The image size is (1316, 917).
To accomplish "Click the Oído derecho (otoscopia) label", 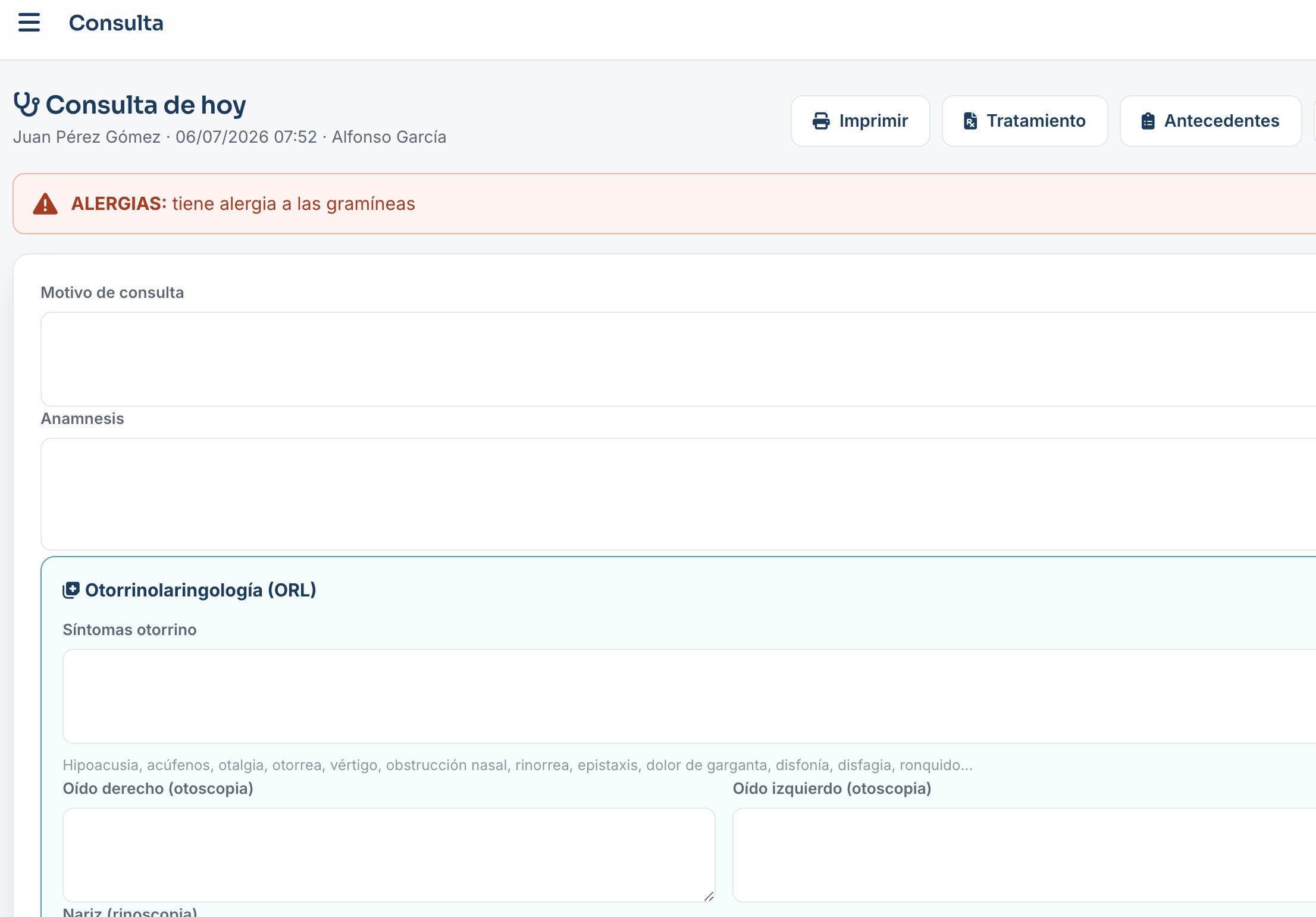I will (158, 789).
